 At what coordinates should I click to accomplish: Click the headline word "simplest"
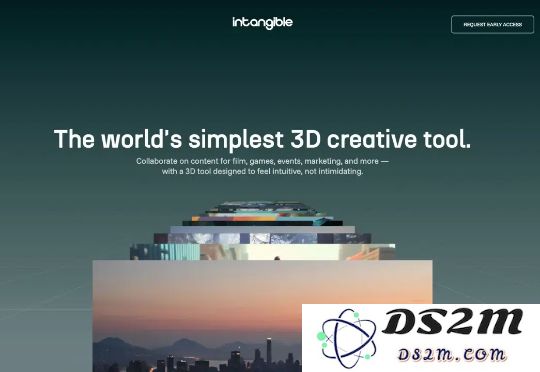point(236,140)
